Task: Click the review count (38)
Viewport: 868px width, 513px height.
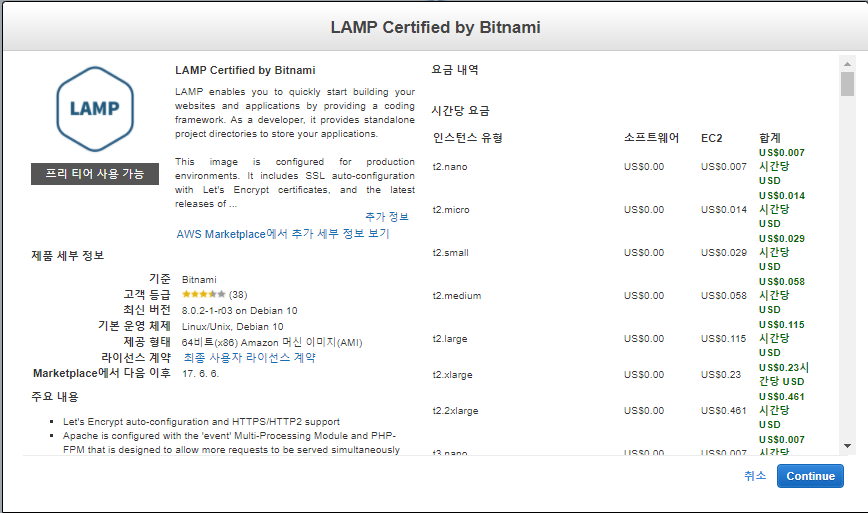Action: click(x=238, y=294)
